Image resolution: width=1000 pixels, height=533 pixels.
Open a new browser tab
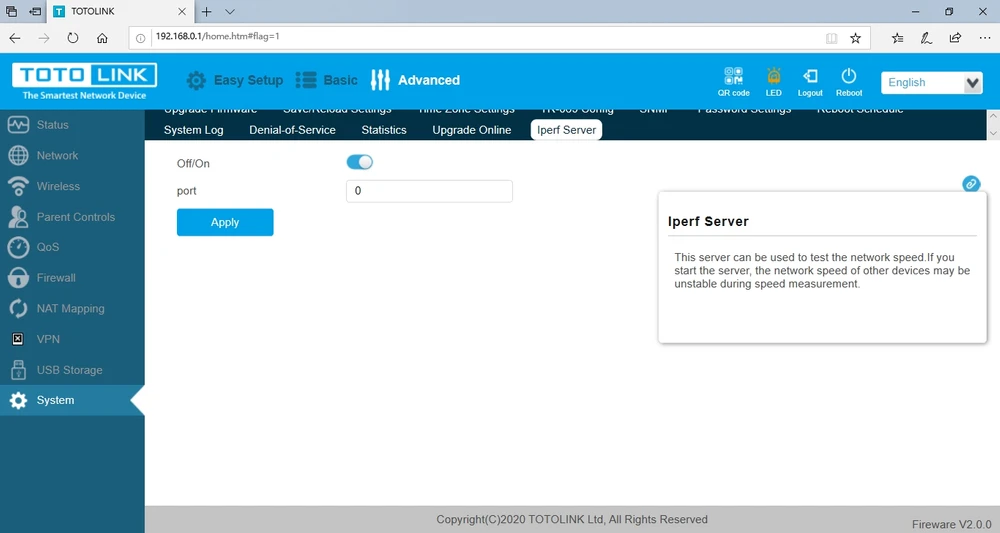click(x=206, y=11)
